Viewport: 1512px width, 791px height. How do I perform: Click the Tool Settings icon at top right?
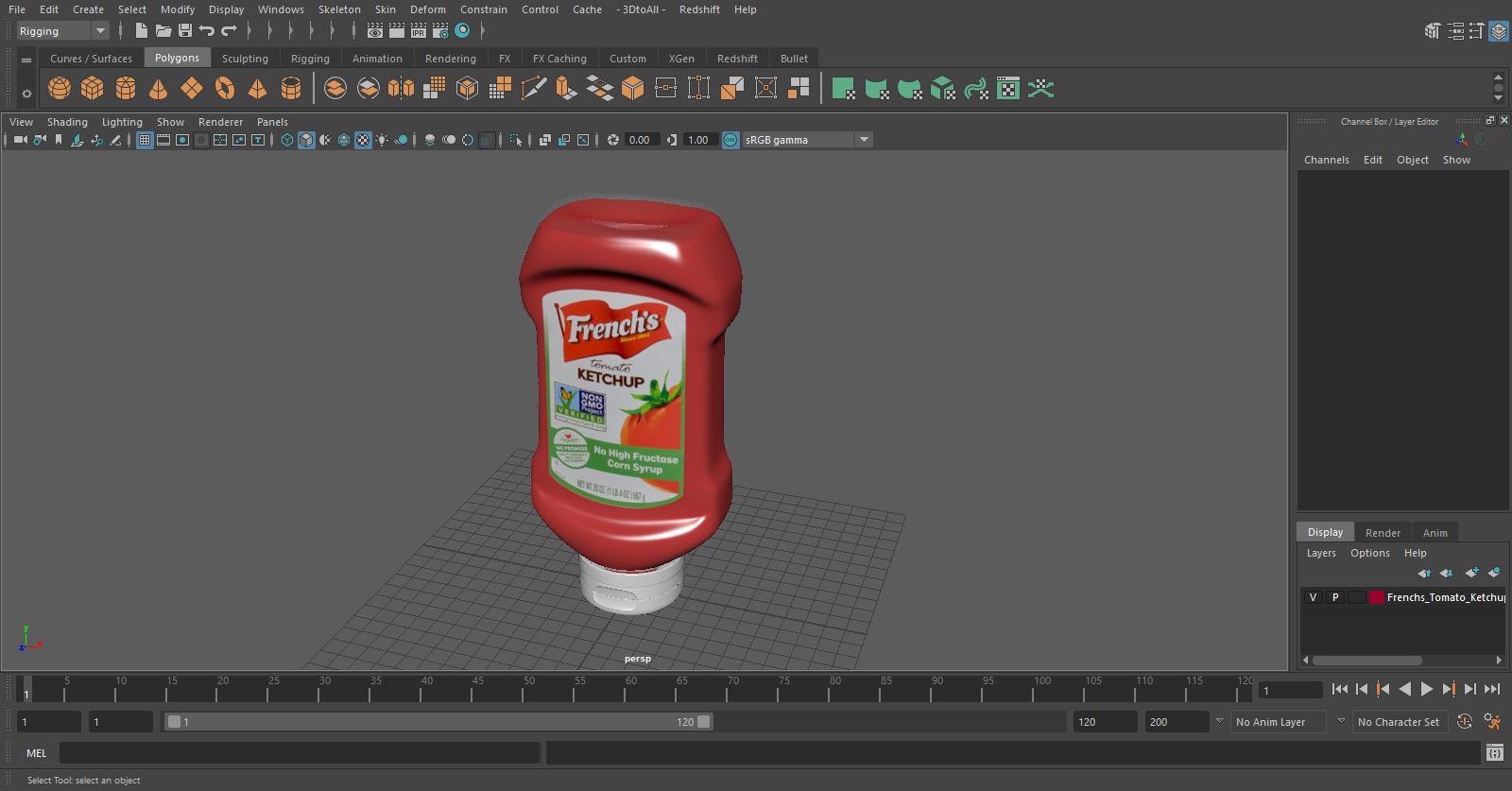1476,31
